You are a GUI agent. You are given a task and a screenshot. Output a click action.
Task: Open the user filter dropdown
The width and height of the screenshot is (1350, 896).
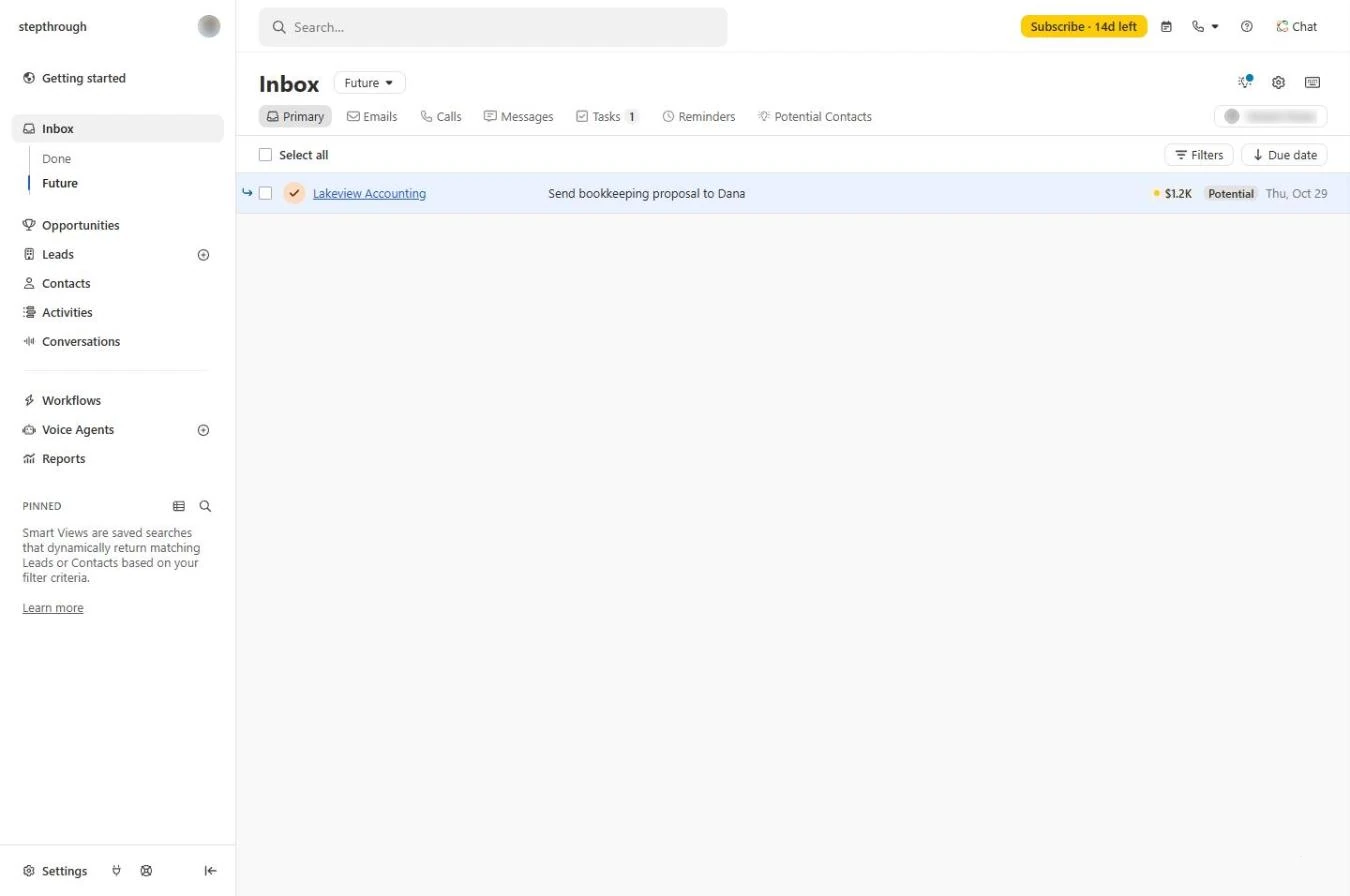[1271, 116]
